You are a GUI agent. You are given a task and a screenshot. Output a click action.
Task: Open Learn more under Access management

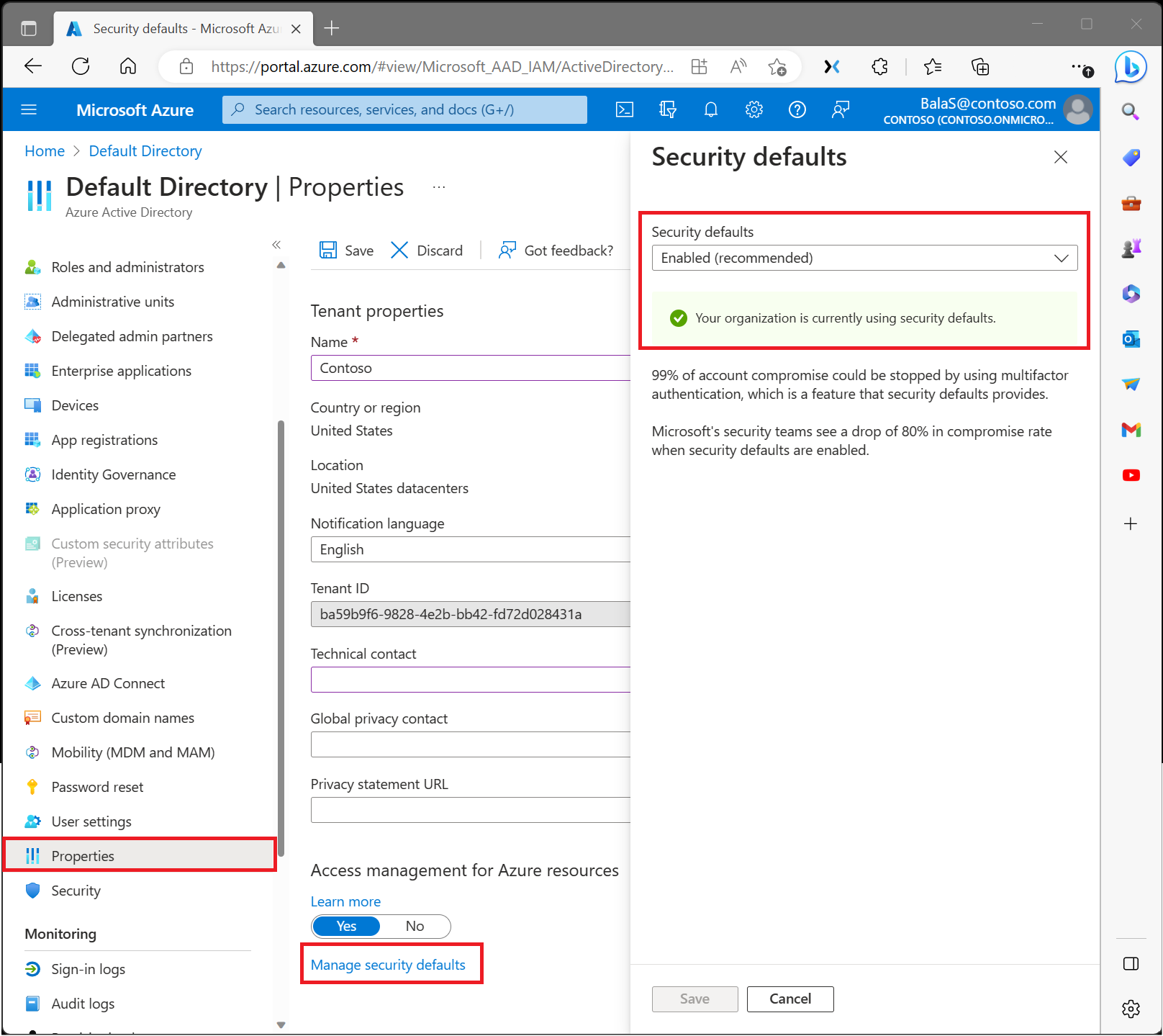click(345, 901)
